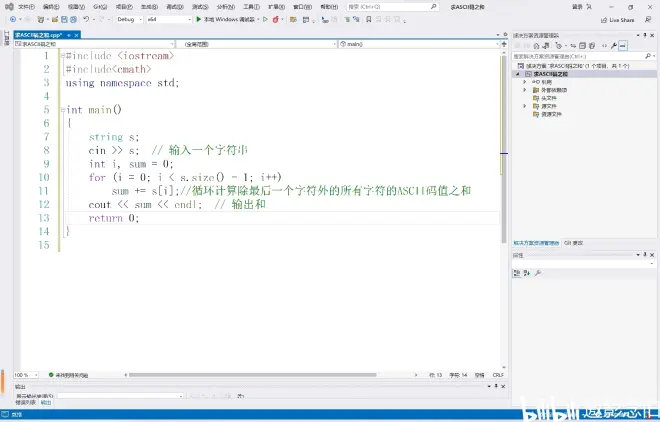Toggle the pin on the Solution Explorer panel
660x422 pixels.
(x=644, y=34)
